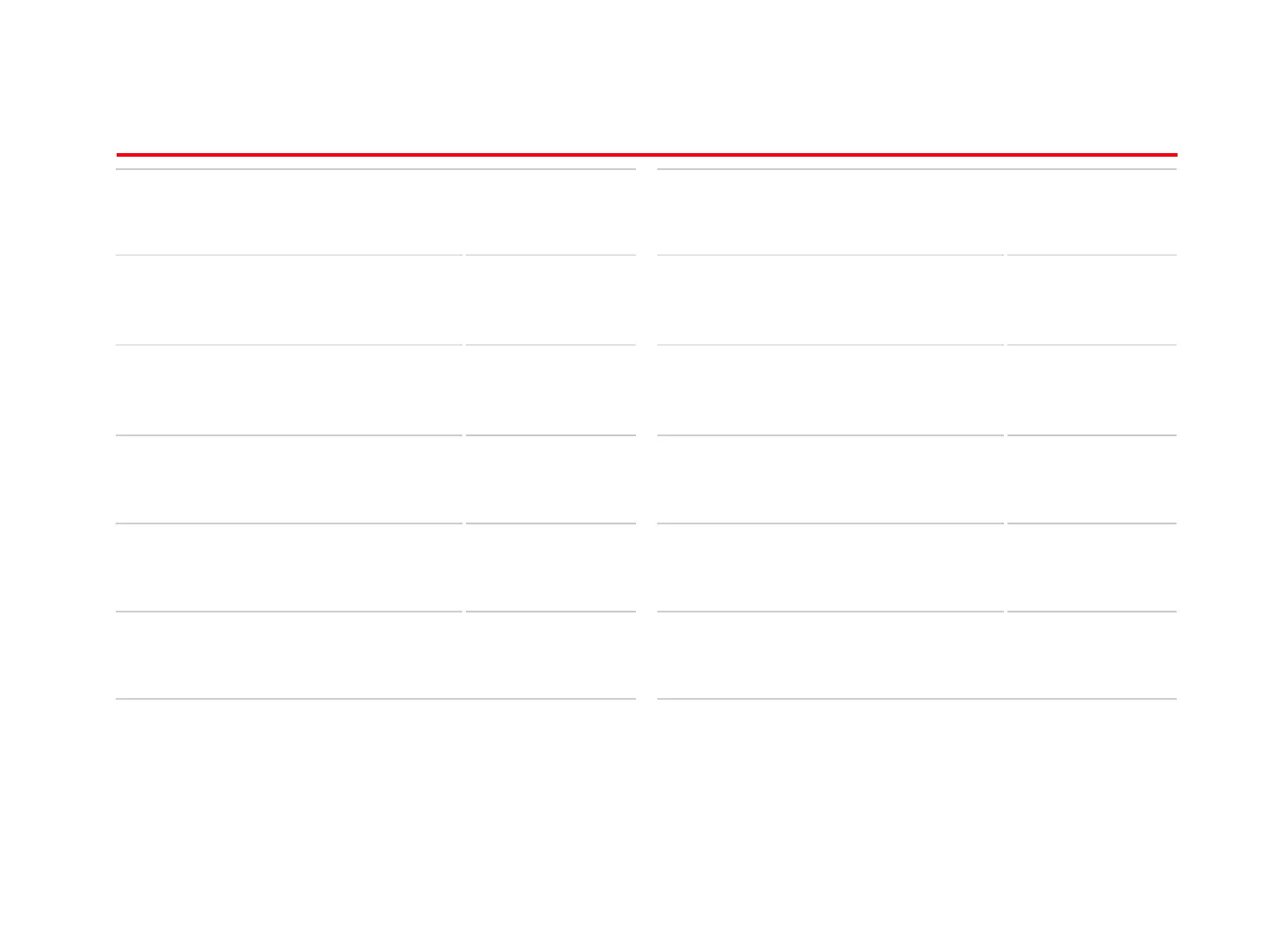Select the left table's third-row wide cell
This screenshot has height=933, width=1288.
tap(289, 390)
